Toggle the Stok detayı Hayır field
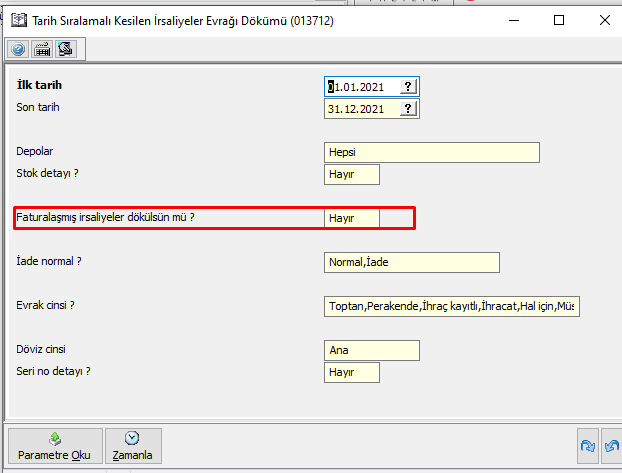The width and height of the screenshot is (622, 473). 352,174
